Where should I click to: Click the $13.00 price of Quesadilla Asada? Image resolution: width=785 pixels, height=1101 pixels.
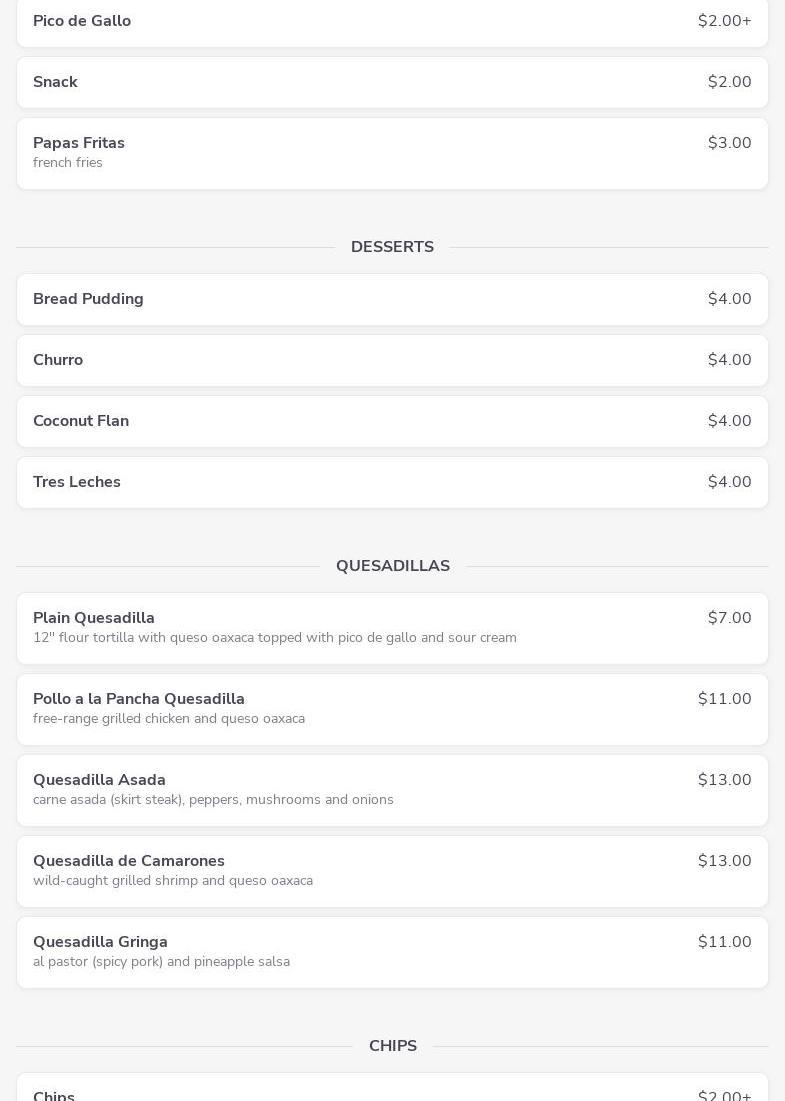click(724, 780)
